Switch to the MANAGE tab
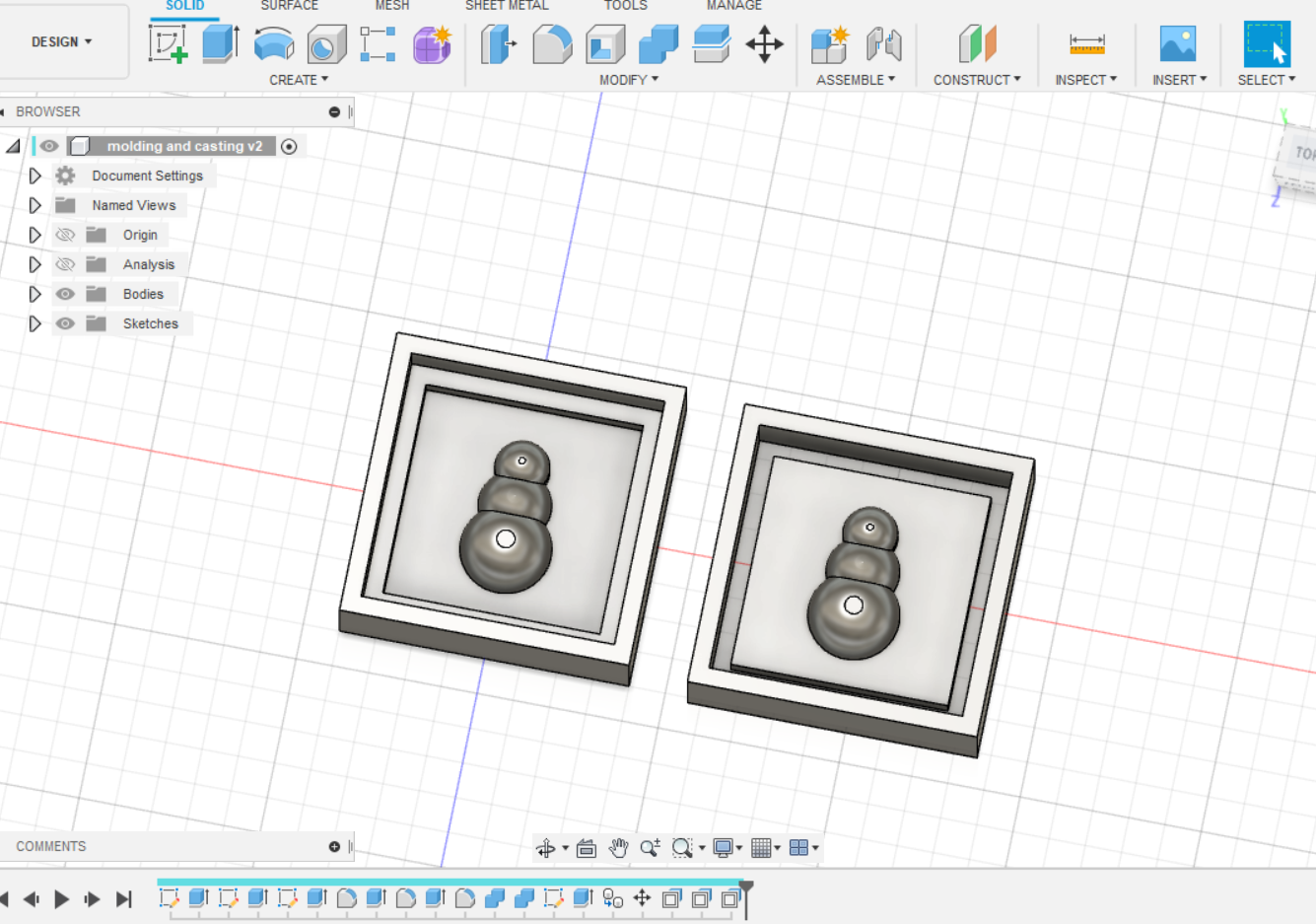 [734, 6]
